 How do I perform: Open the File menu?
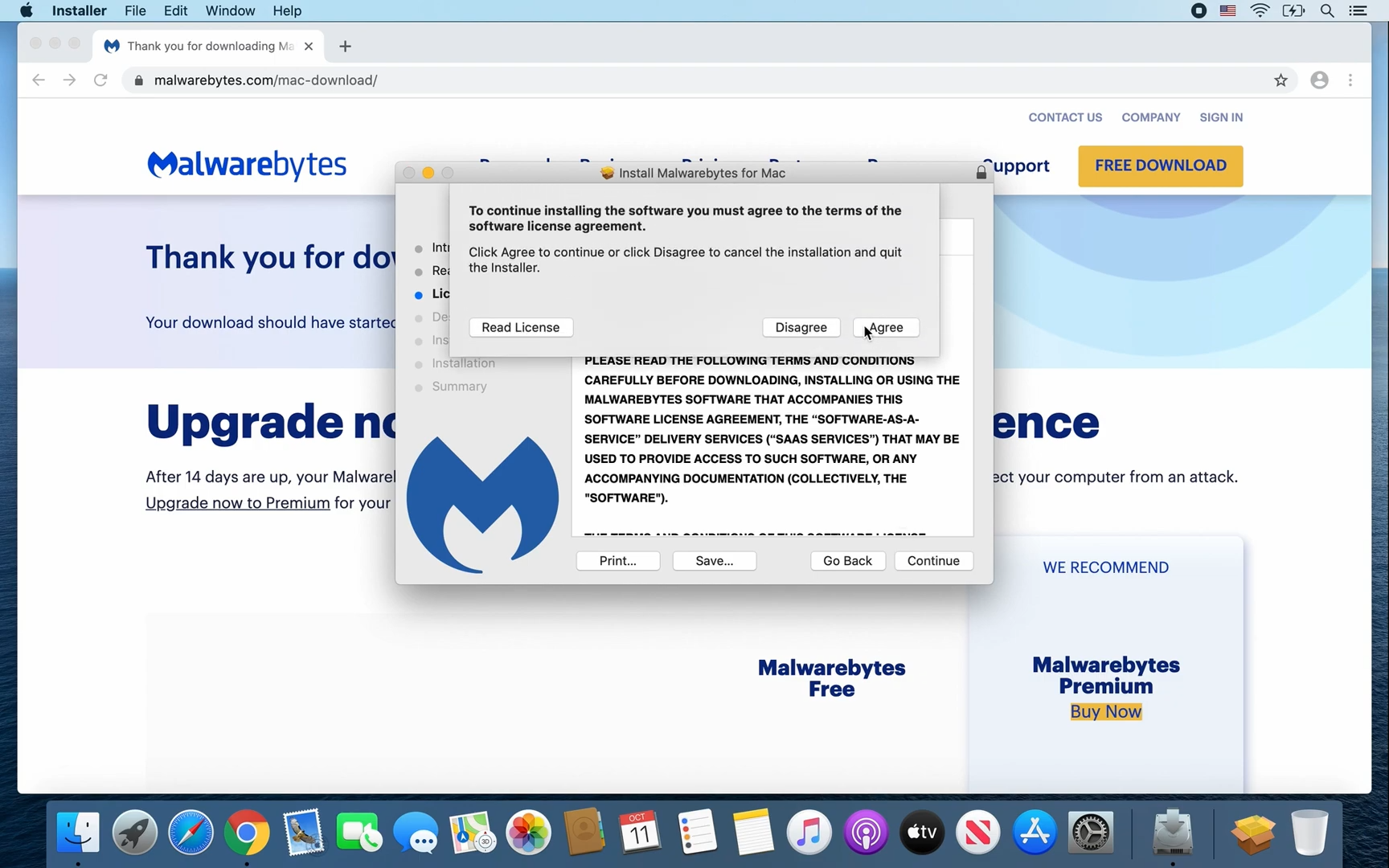pyautogui.click(x=135, y=10)
